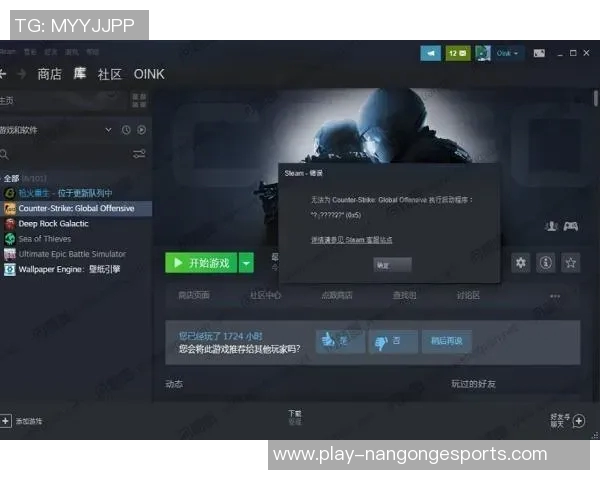Click the library search field
This screenshot has height=480, width=600.
(x=63, y=154)
